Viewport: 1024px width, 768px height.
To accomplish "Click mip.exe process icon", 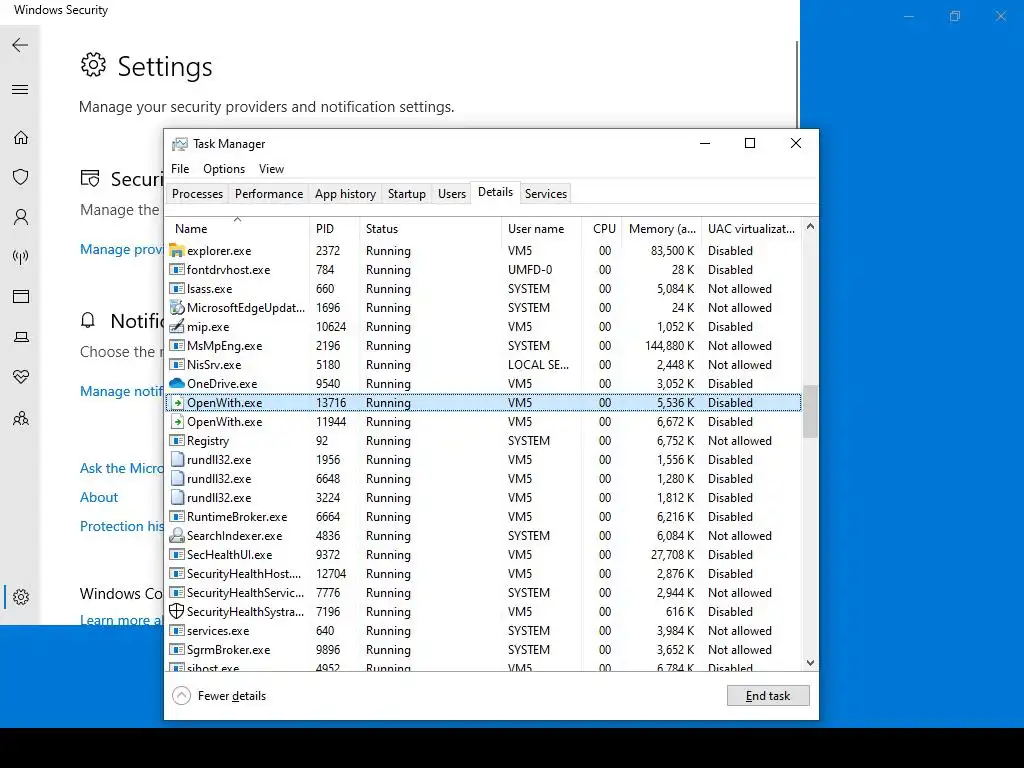I will [177, 327].
